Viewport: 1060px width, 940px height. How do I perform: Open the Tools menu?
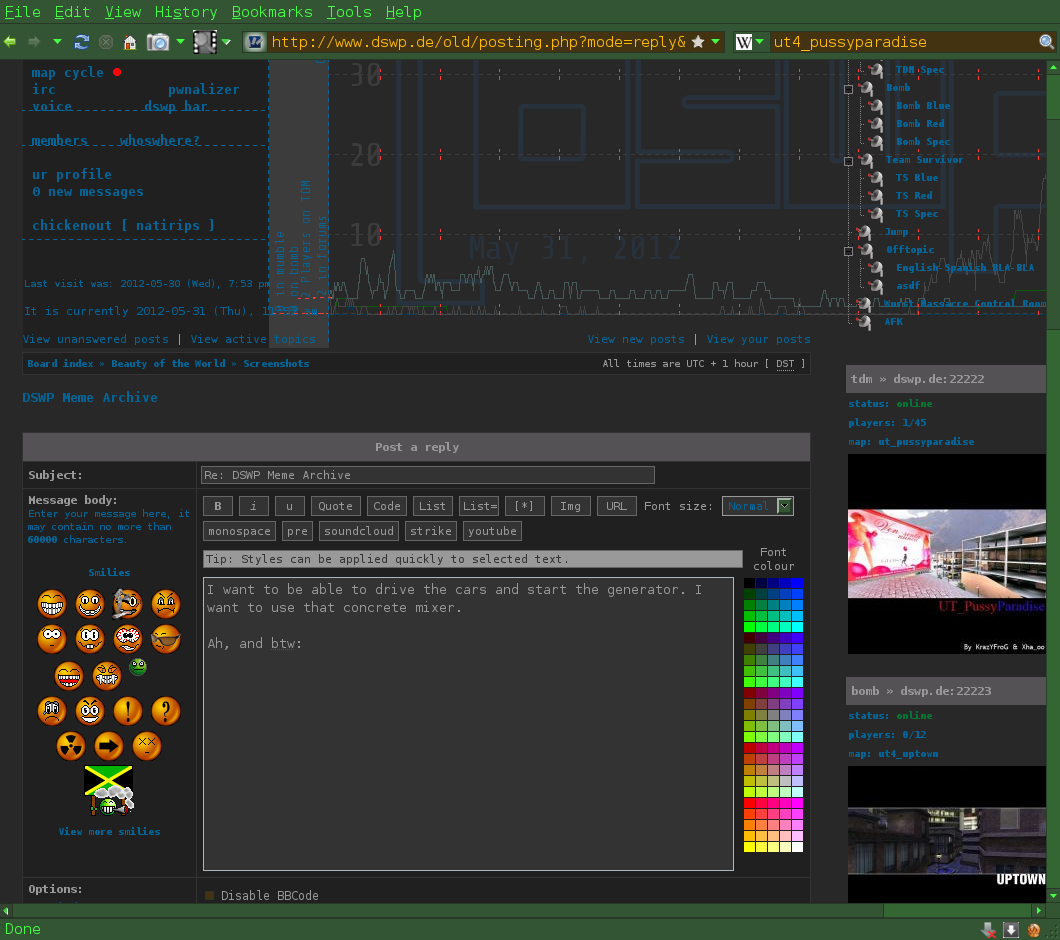point(349,12)
